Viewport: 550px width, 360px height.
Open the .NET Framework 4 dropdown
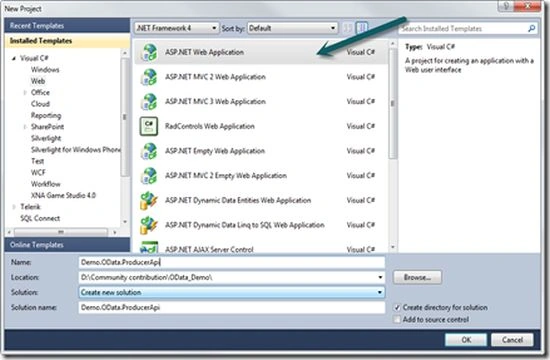pos(176,28)
